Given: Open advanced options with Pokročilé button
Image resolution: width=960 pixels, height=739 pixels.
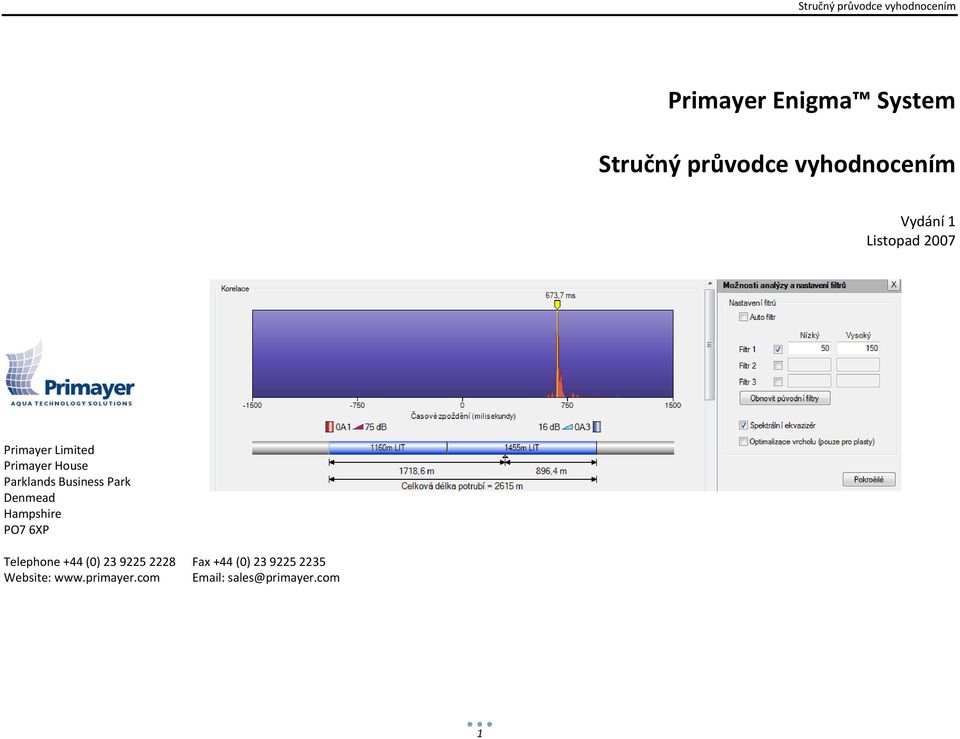Looking at the screenshot, I should click(869, 479).
